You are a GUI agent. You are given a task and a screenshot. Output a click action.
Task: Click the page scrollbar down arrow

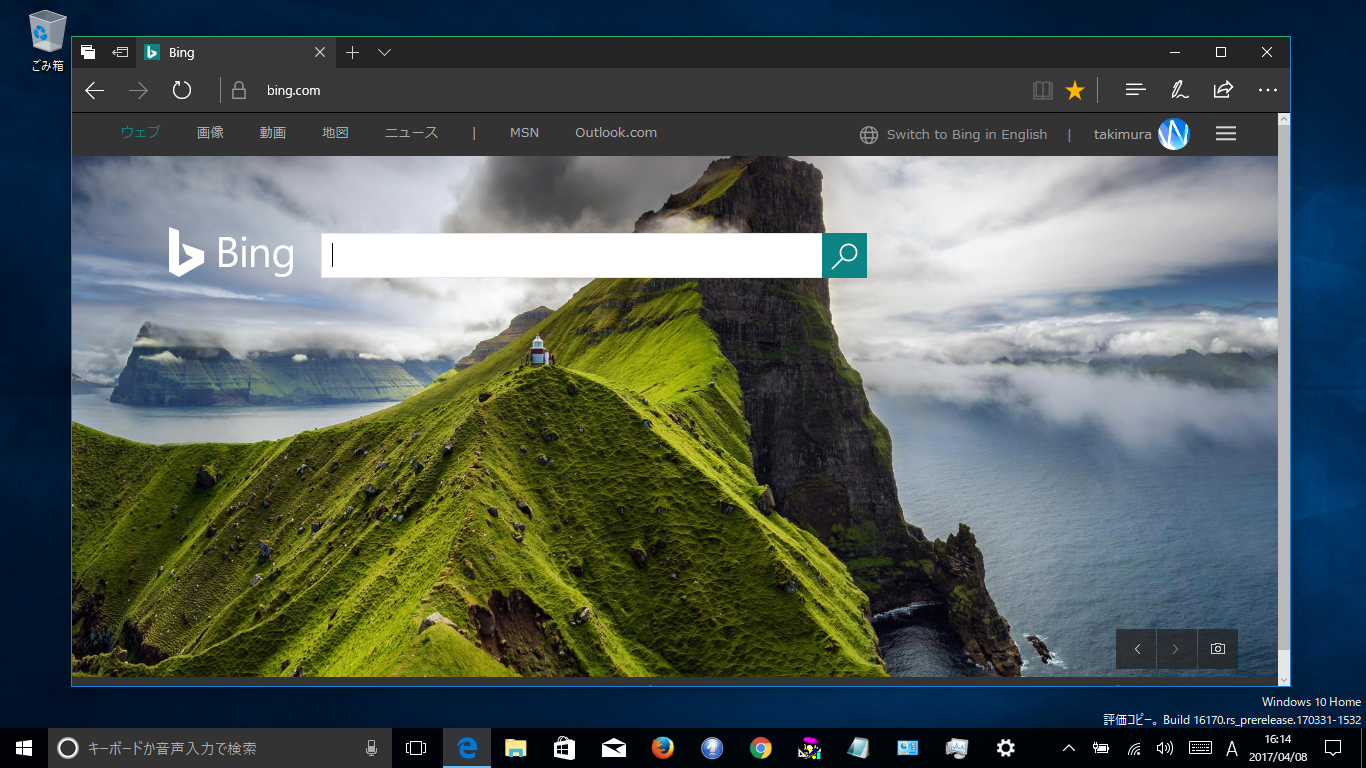click(x=1284, y=681)
